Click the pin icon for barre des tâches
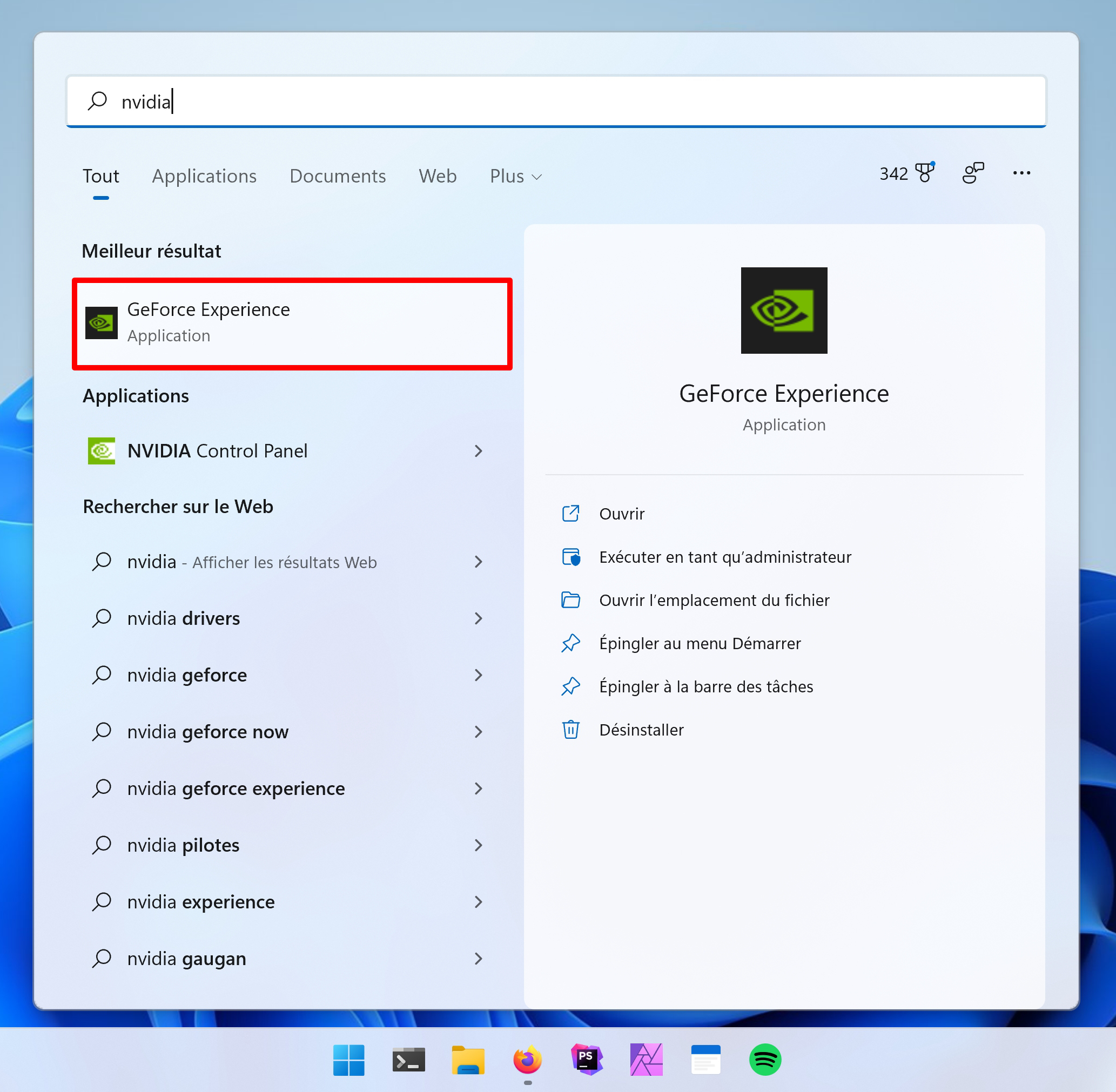This screenshot has width=1116, height=1092. click(570, 686)
